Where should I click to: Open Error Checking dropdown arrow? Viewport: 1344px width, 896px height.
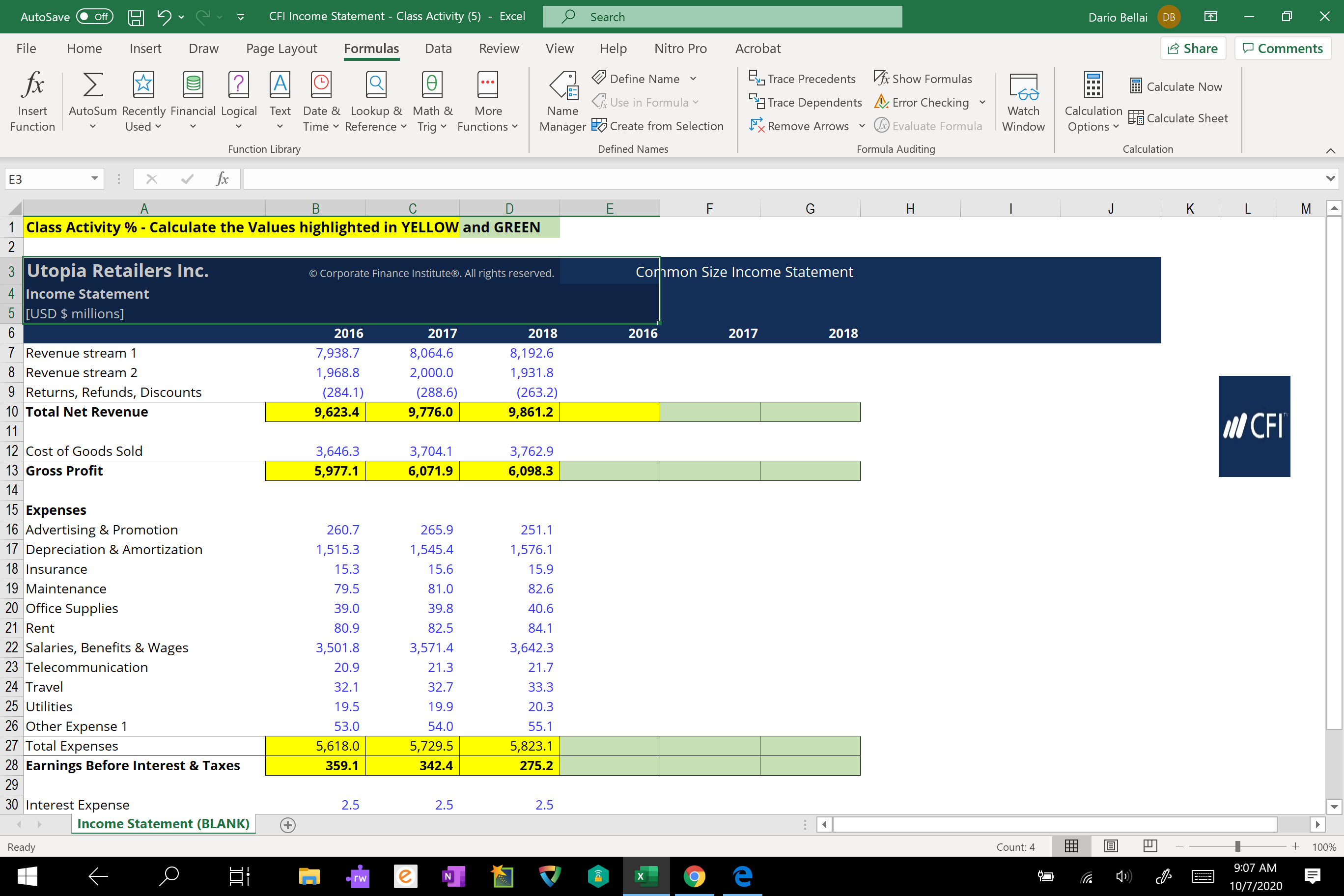pos(982,102)
